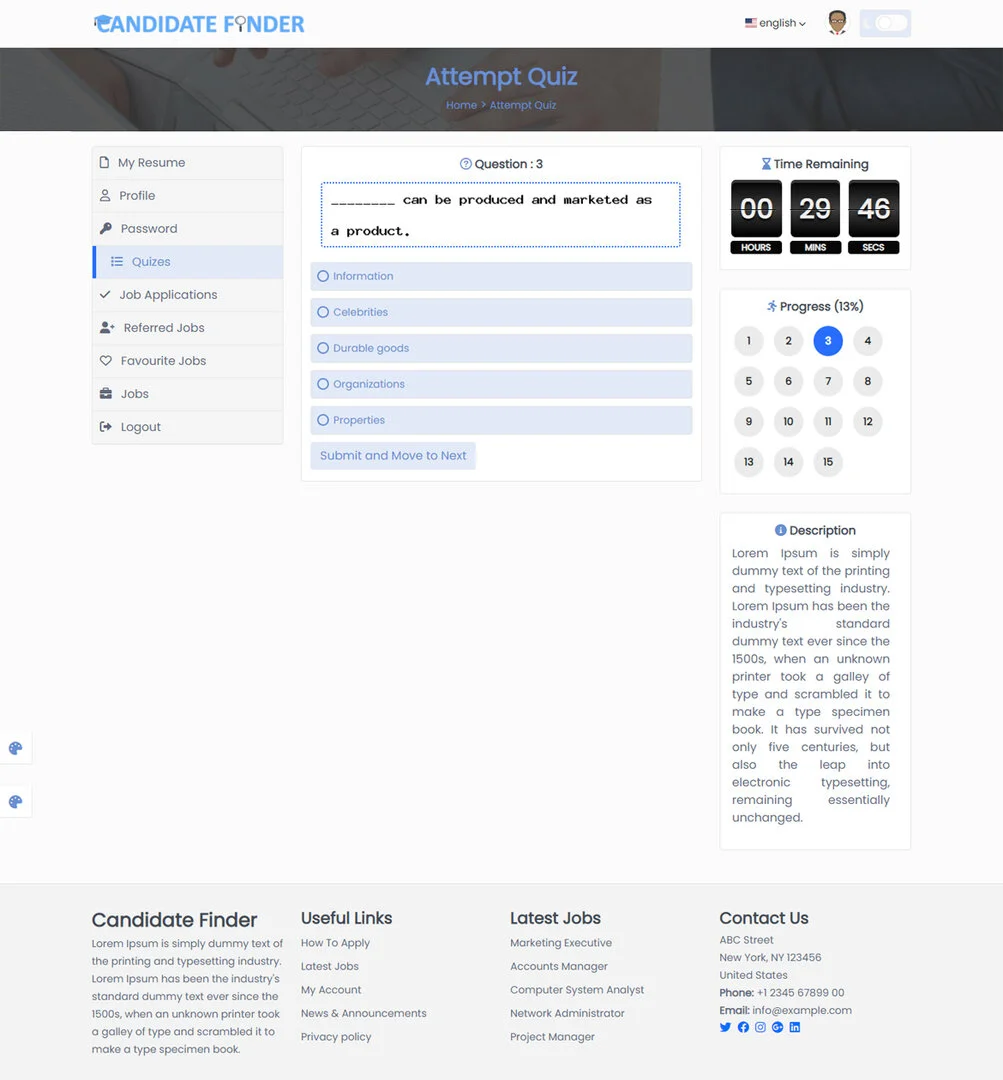Viewport: 1003px width, 1080px height.
Task: Click the LinkedIn icon in footer
Action: pos(795,1027)
